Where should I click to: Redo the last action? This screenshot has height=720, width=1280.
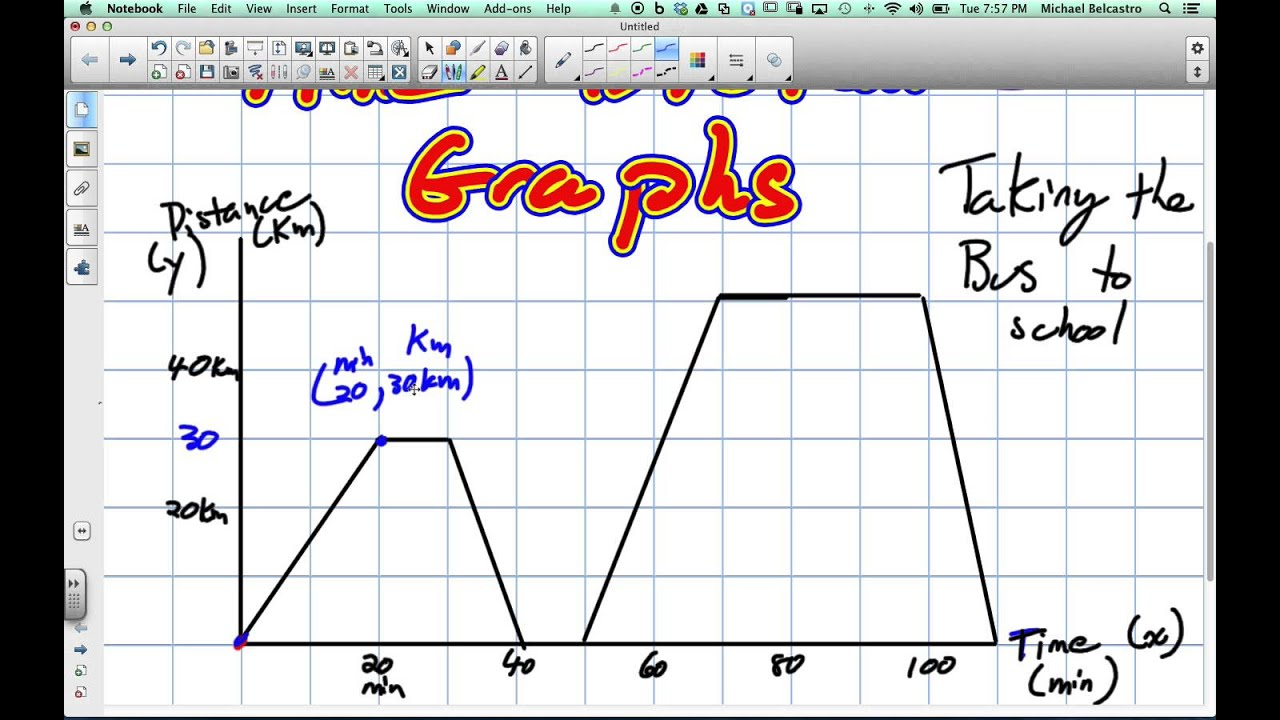(183, 48)
